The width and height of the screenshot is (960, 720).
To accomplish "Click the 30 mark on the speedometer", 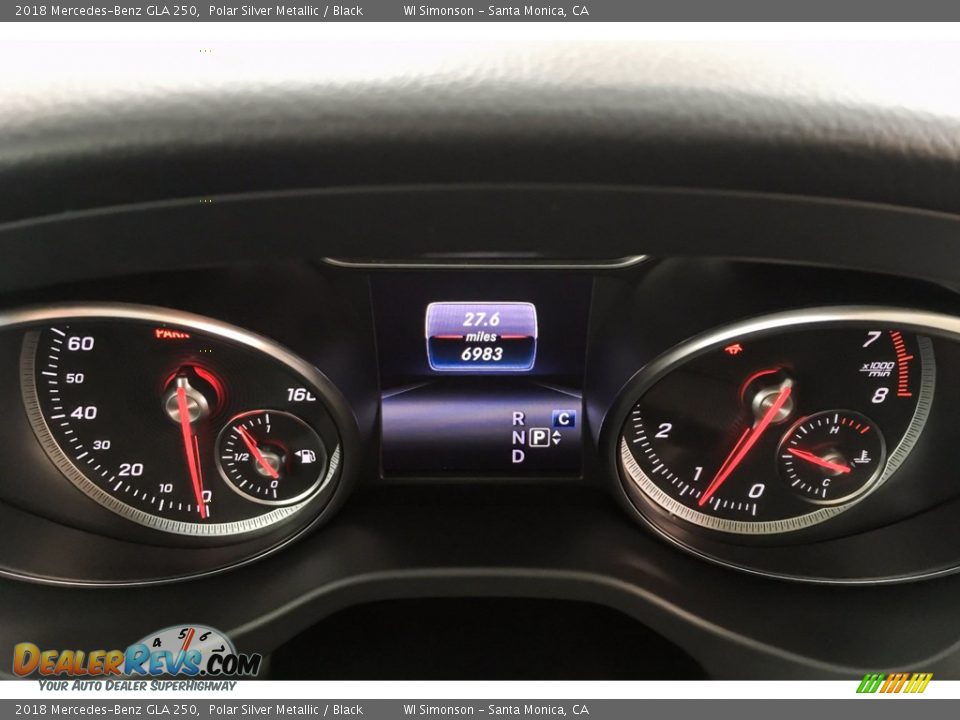I will (x=102, y=444).
